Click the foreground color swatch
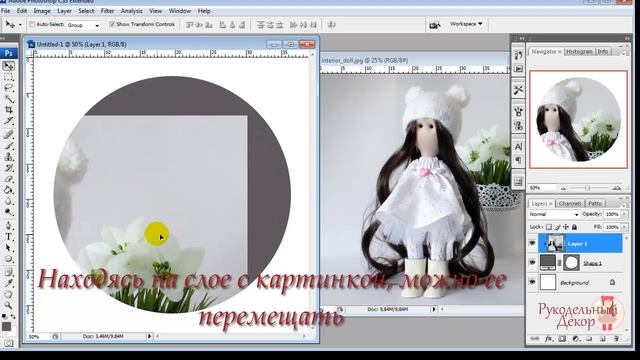 click(x=6, y=327)
